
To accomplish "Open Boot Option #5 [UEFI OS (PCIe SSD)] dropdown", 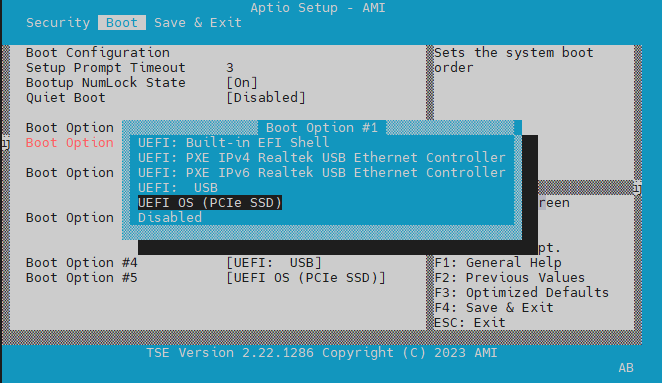I will [x=306, y=278].
